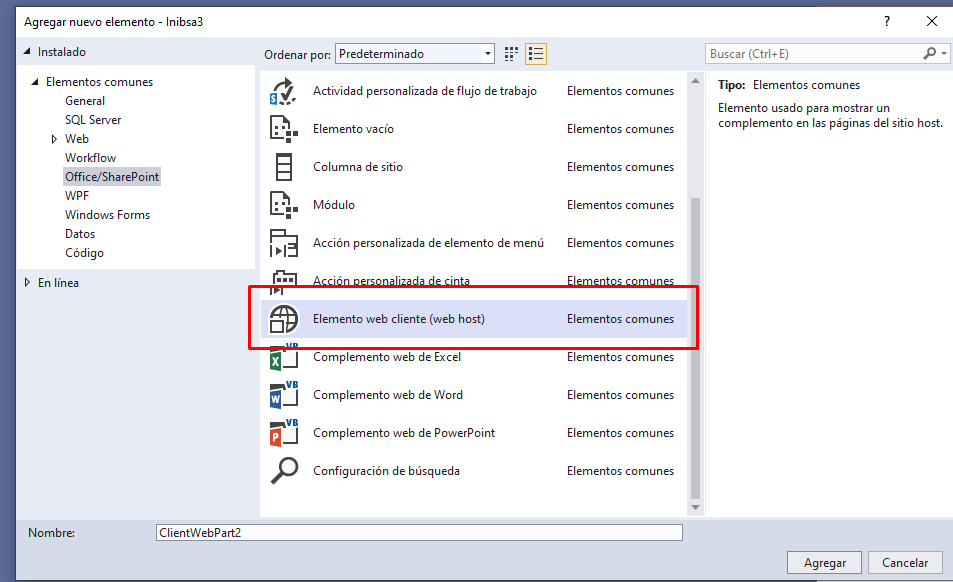Click the Configuración de búsqueda magnifier icon
Screen dimensions: 953x582
(284, 471)
